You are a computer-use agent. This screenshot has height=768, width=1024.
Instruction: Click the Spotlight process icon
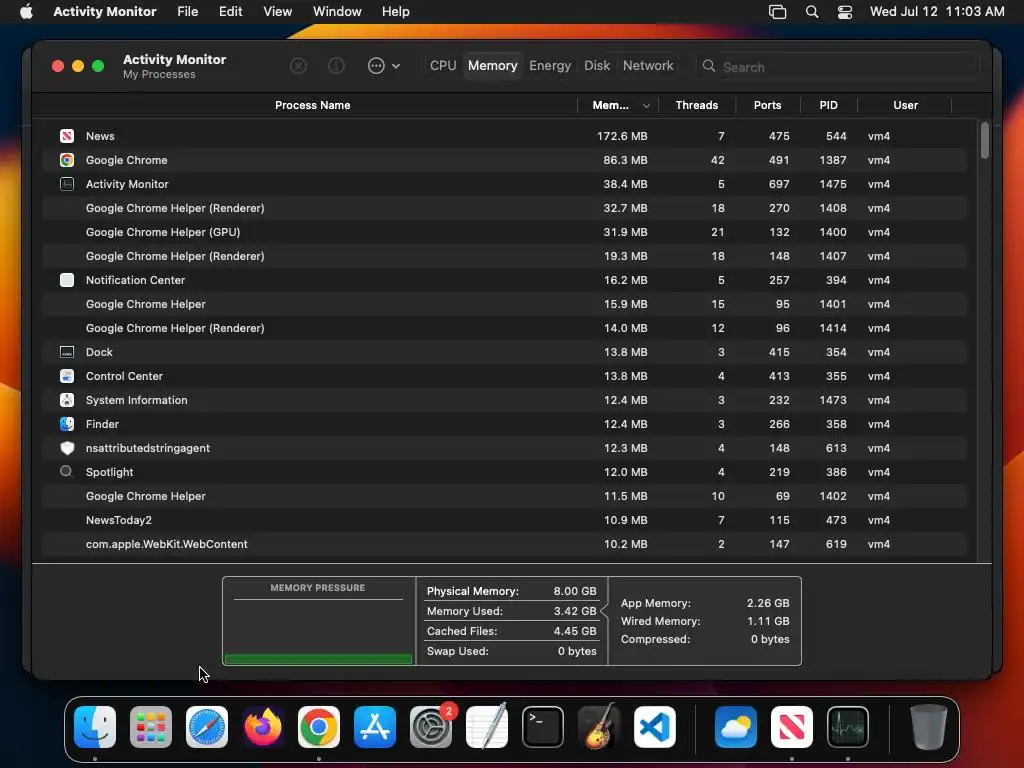pyautogui.click(x=67, y=472)
